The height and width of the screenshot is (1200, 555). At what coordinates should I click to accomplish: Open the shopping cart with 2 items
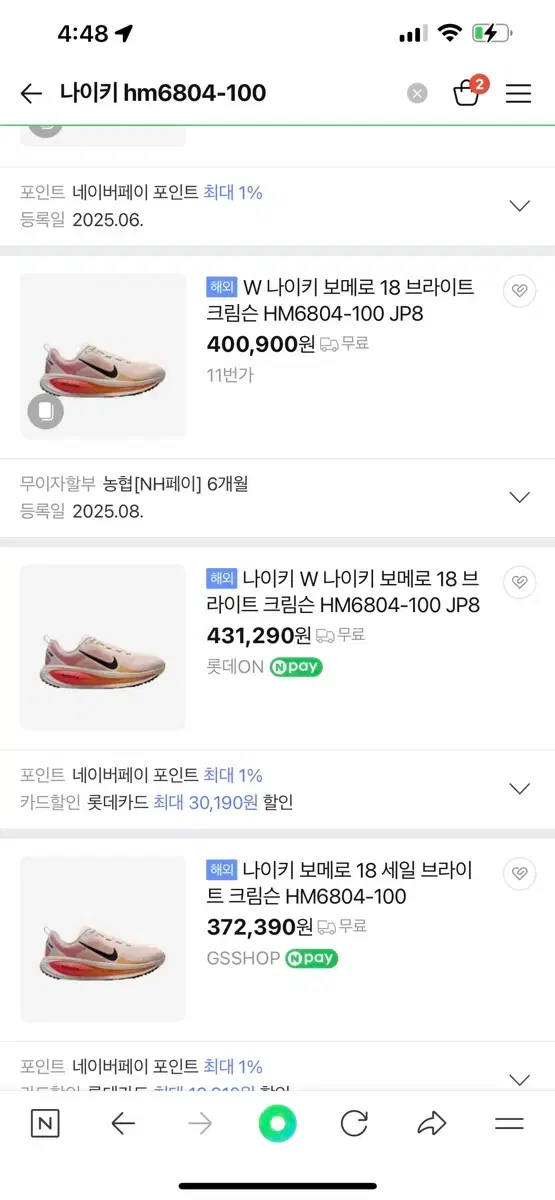click(468, 92)
